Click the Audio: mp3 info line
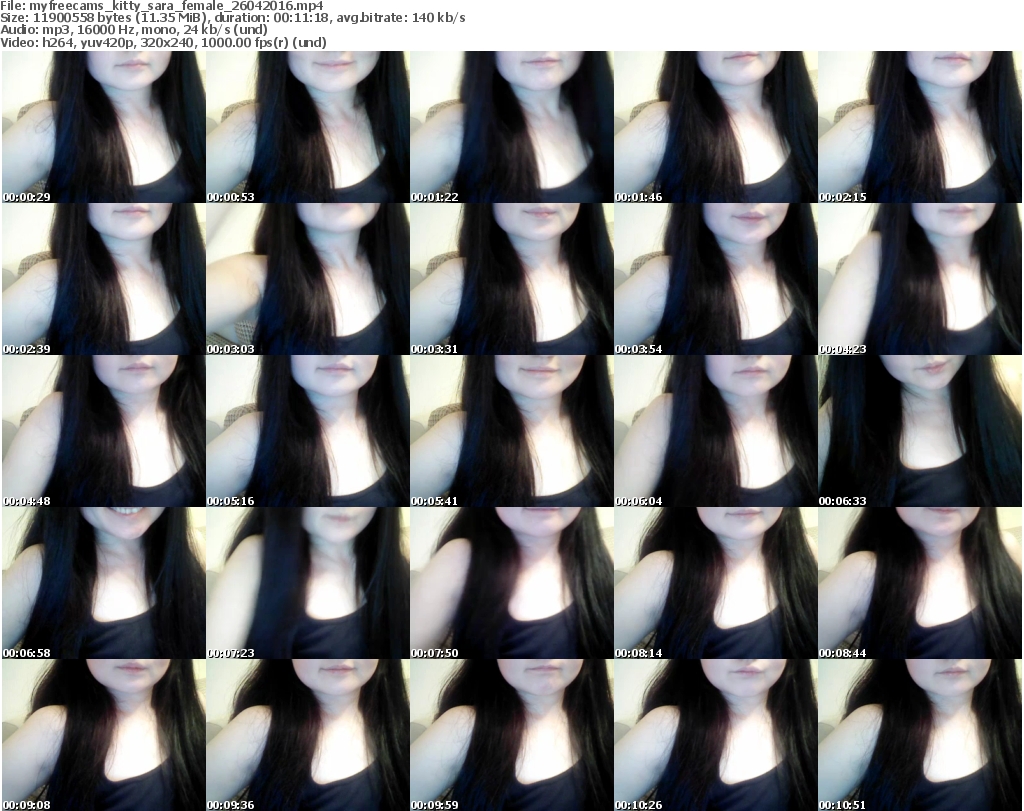 (x=134, y=30)
